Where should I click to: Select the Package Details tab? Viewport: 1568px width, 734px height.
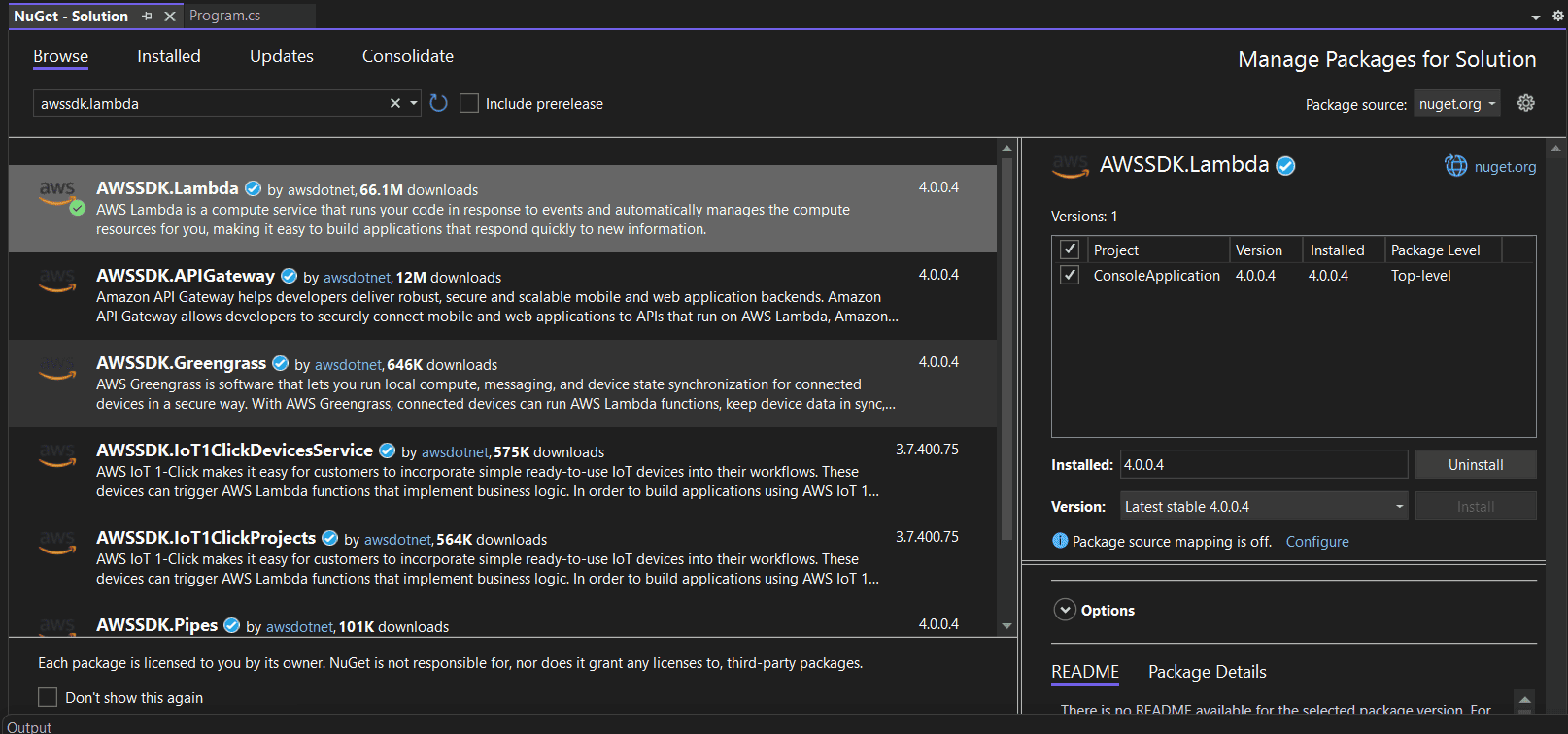[x=1208, y=672]
